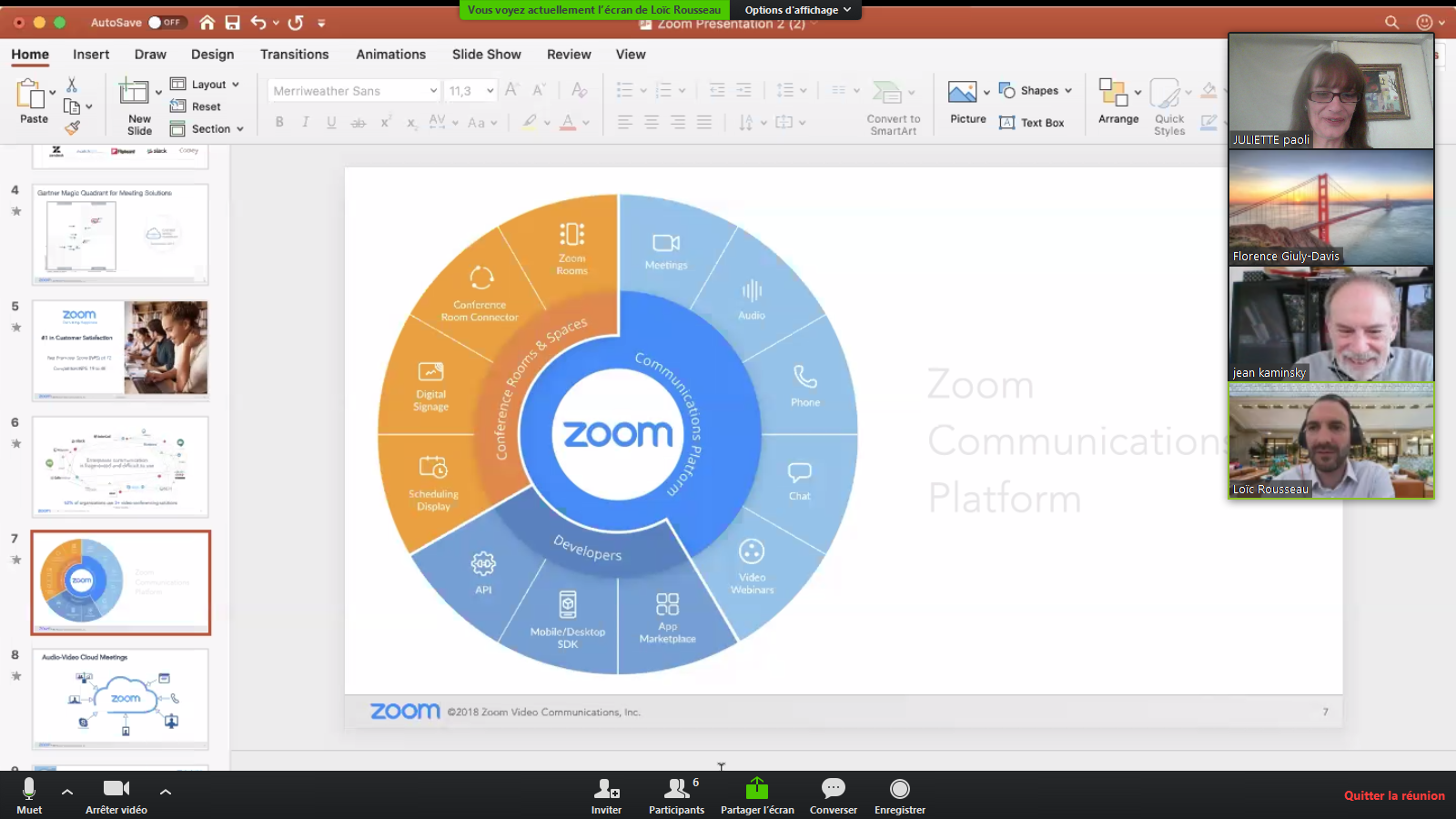Click the New Slide icon
The image size is (1456, 819).
(134, 91)
